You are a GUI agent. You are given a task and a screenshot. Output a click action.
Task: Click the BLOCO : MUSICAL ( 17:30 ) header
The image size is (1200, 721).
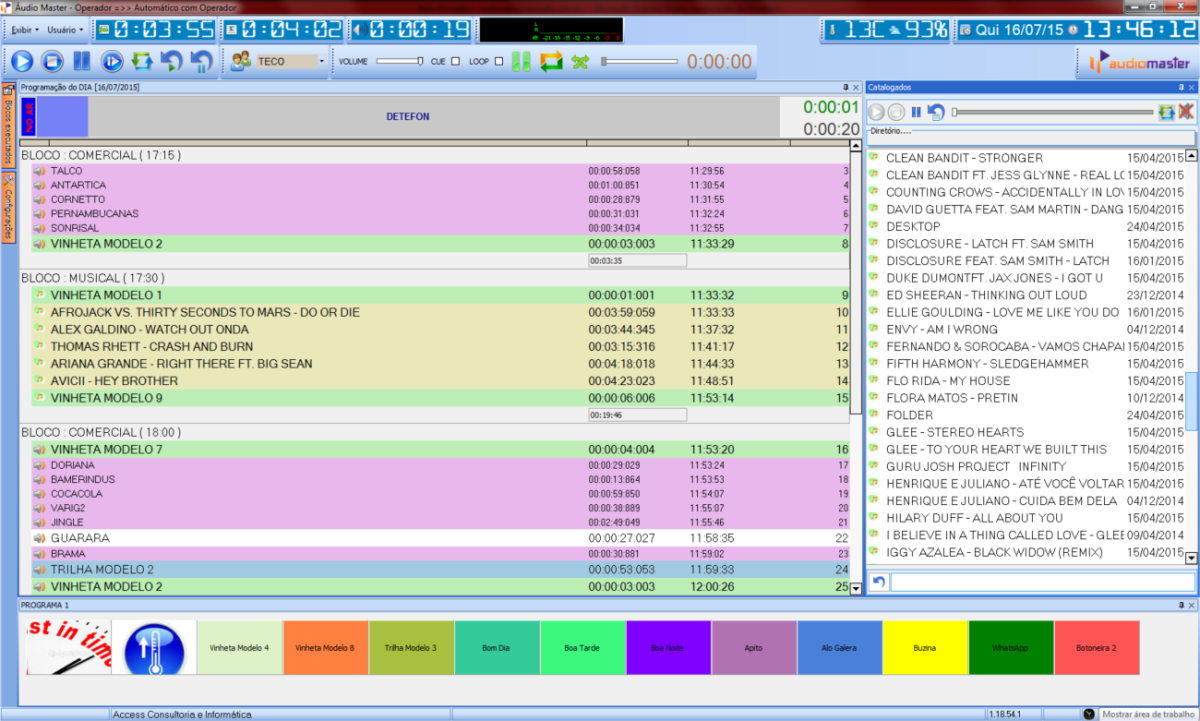pyautogui.click(x=93, y=278)
